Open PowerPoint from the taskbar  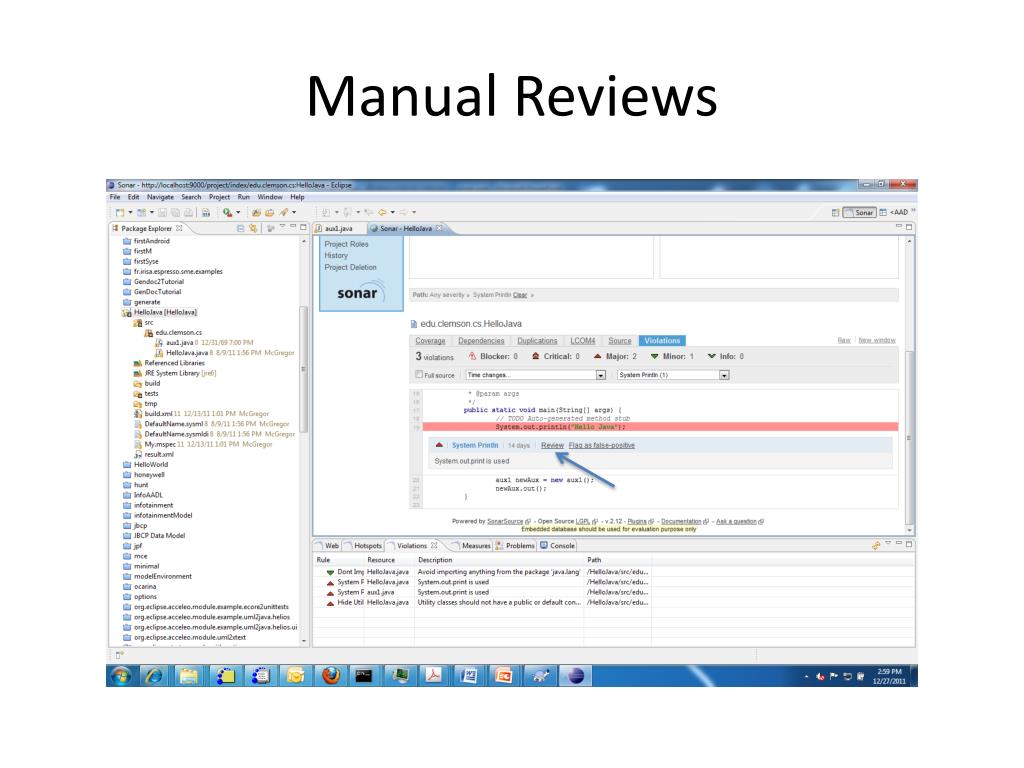[x=504, y=676]
